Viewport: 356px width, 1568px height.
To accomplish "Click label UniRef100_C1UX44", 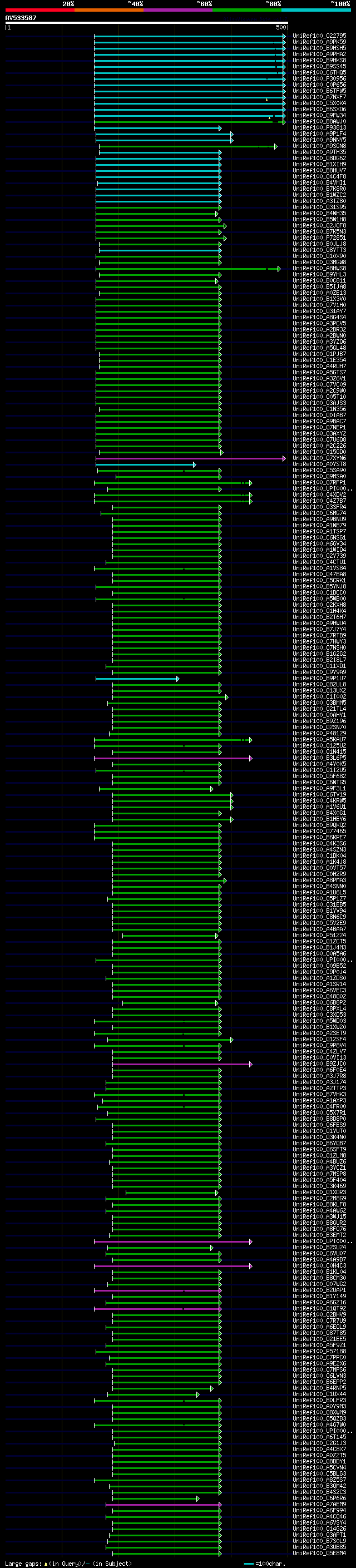I will point(319,1394).
